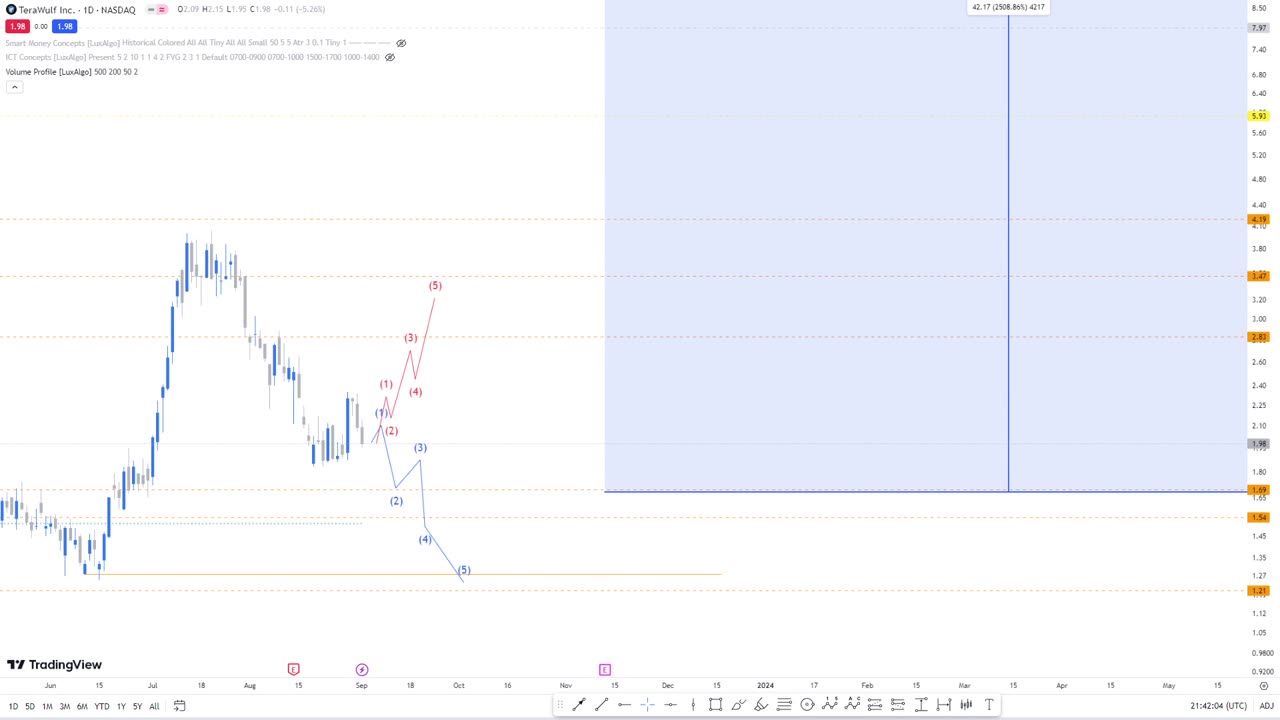Viewport: 1280px width, 720px height.
Task: Select the circle target tool icon
Action: tap(807, 705)
